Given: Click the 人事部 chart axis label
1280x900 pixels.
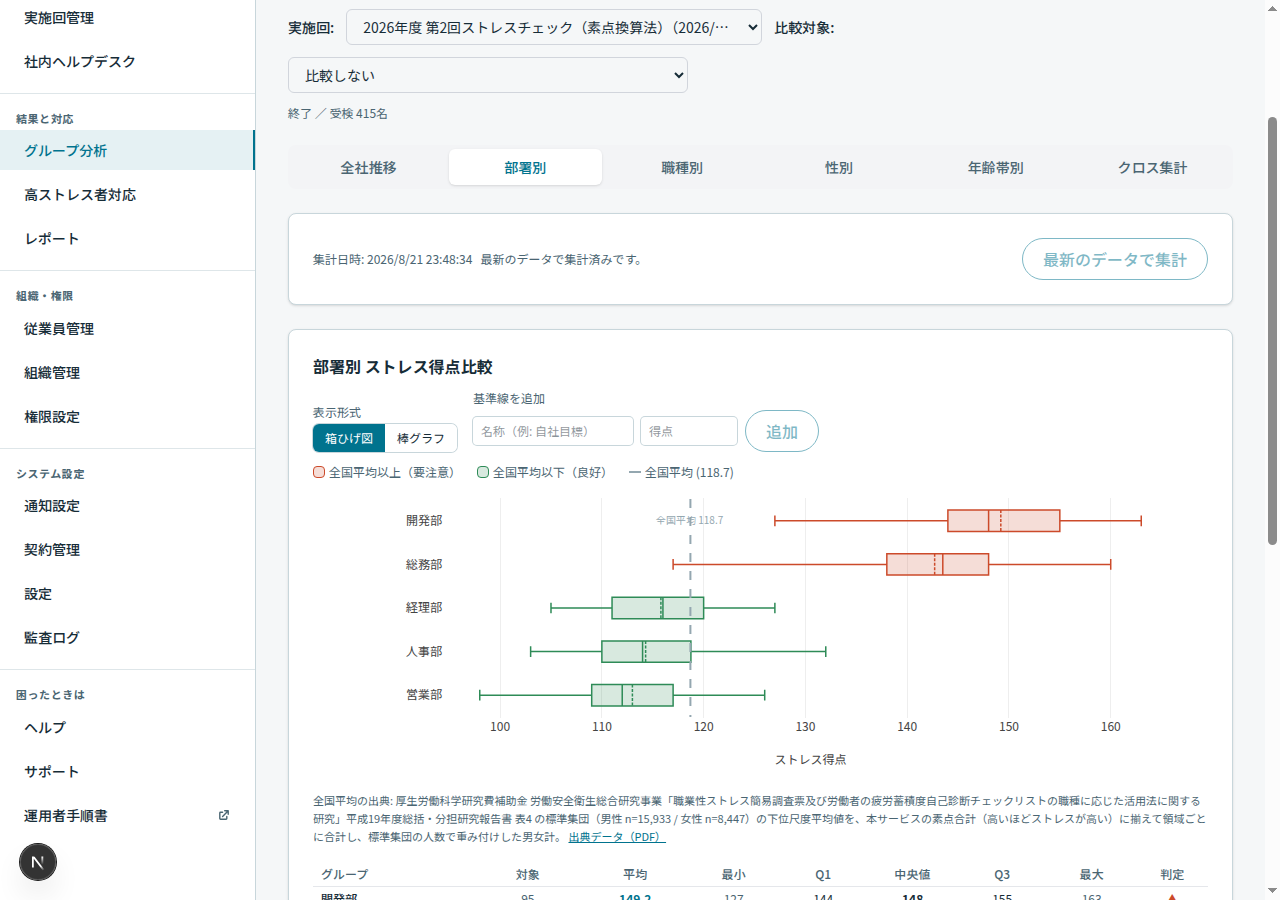Looking at the screenshot, I should pos(424,651).
